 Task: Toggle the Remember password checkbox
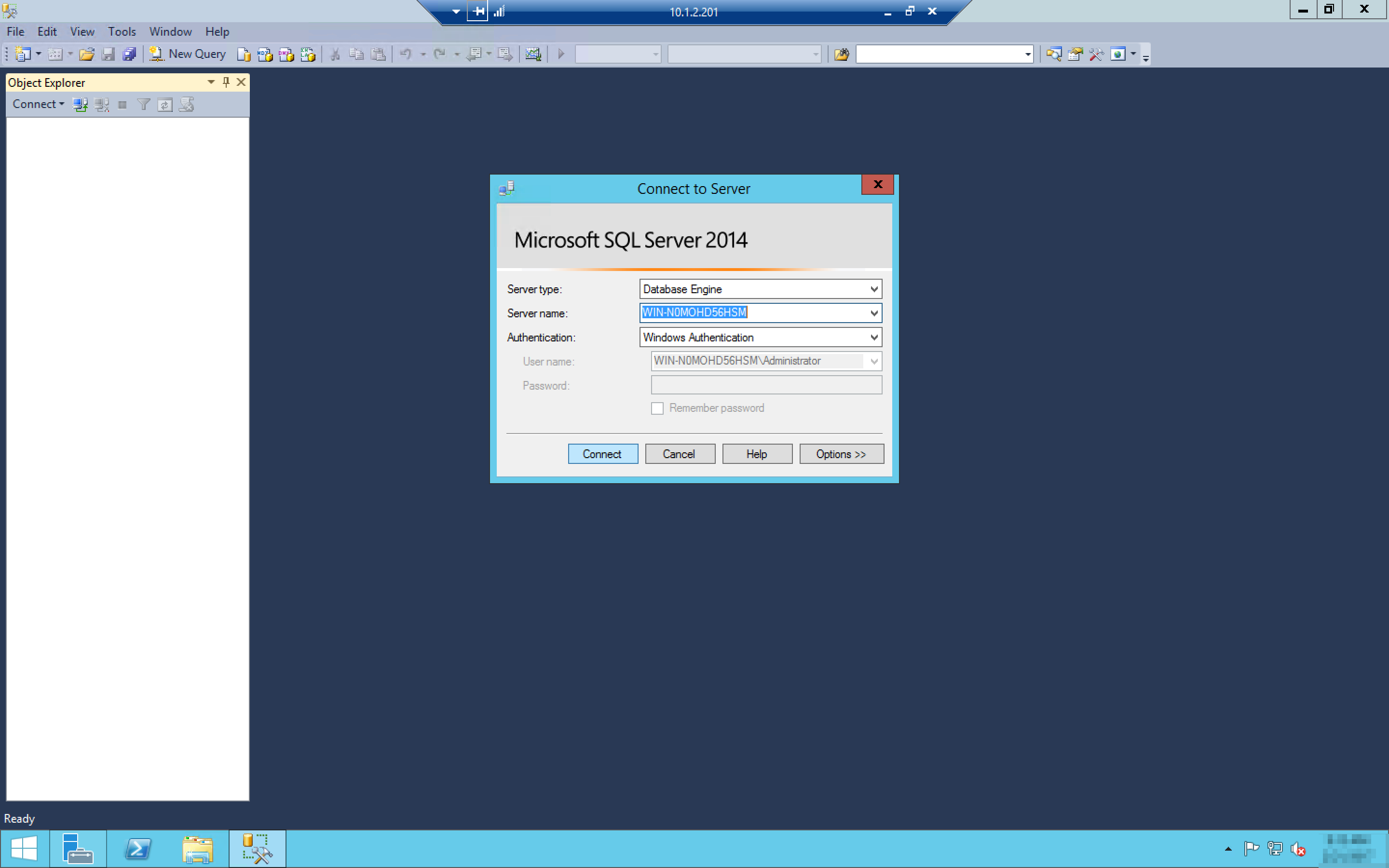(657, 408)
